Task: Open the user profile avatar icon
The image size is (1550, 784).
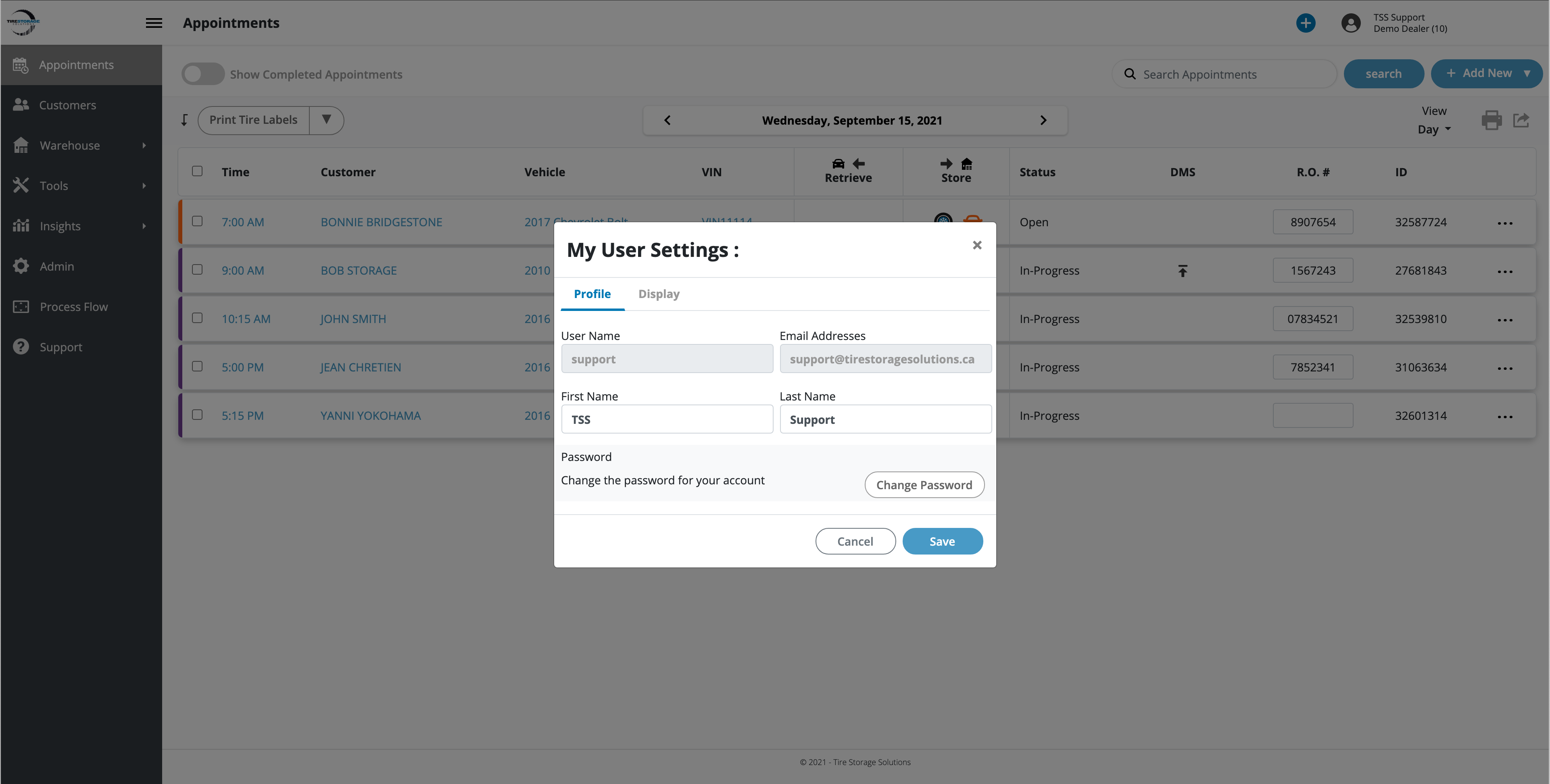Action: tap(1350, 23)
